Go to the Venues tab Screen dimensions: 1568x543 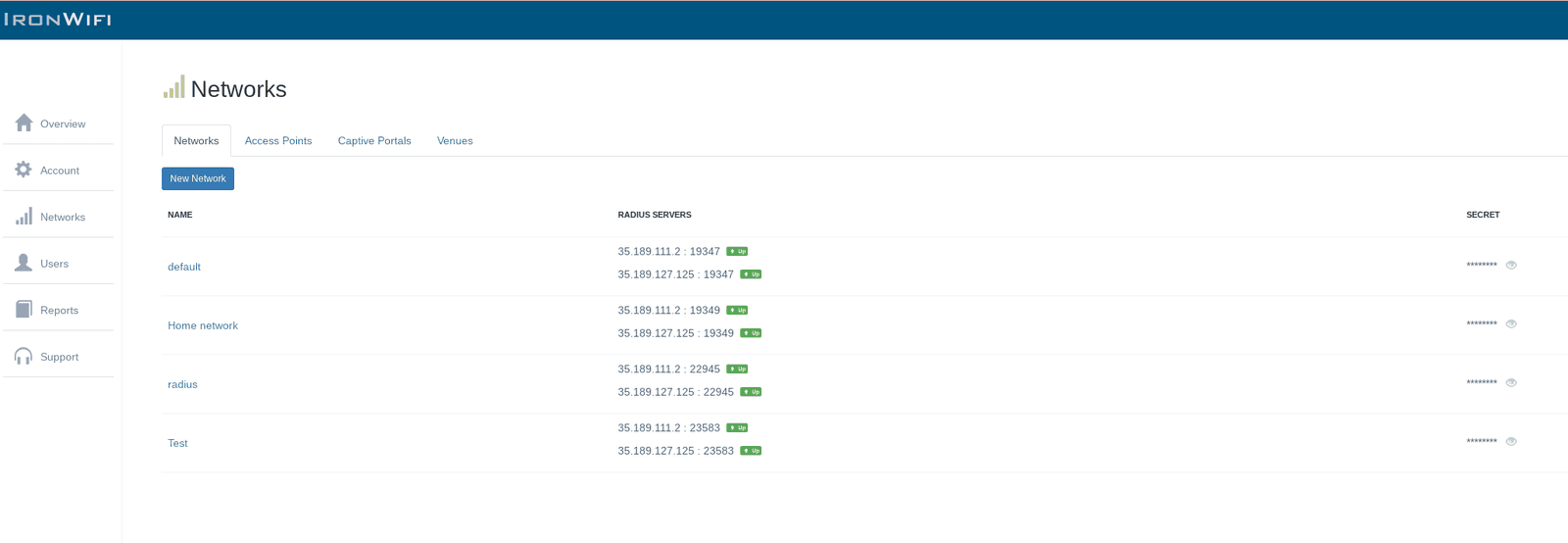point(455,141)
